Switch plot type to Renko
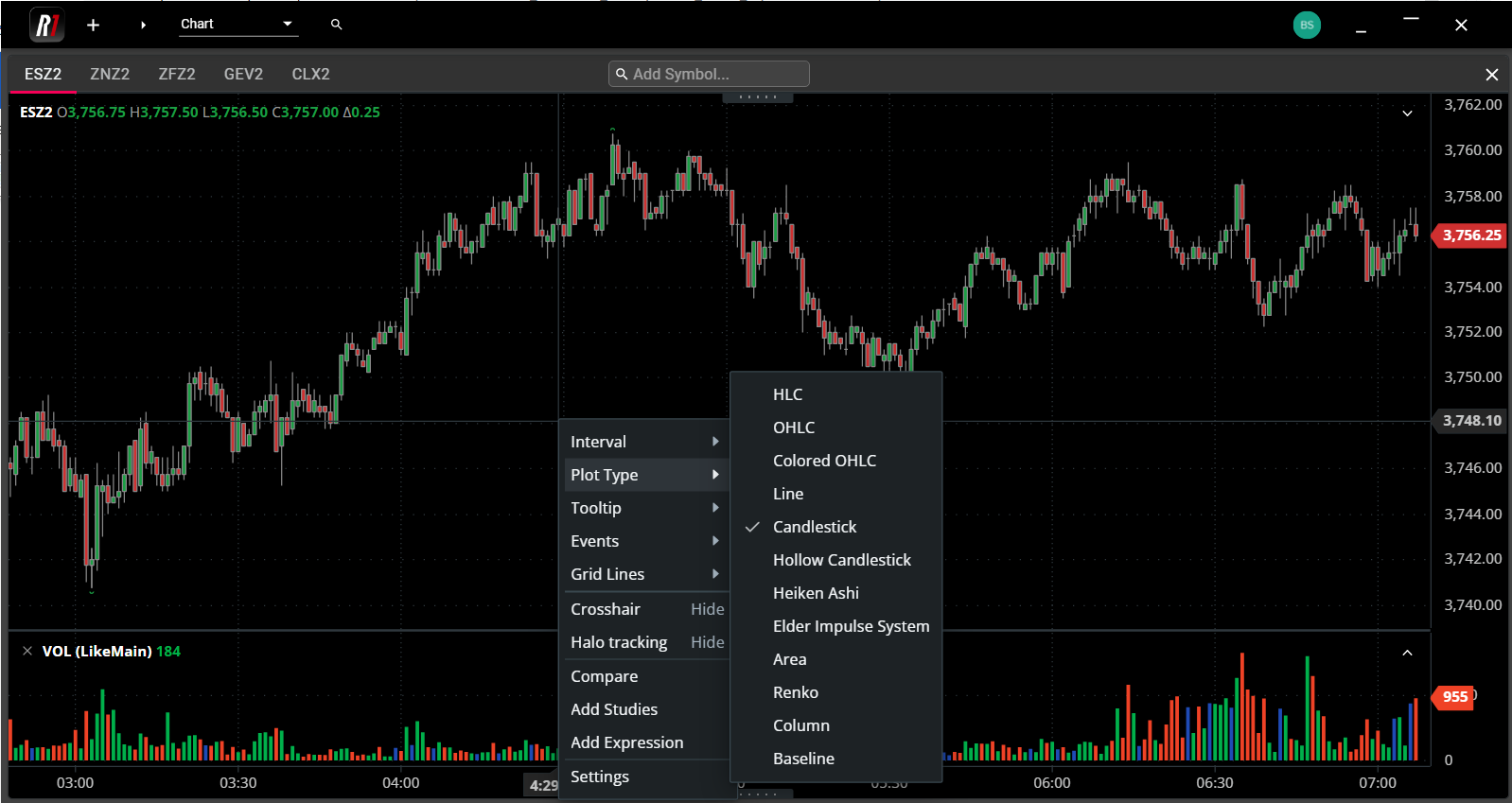This screenshot has width=1512, height=803. (x=836, y=692)
